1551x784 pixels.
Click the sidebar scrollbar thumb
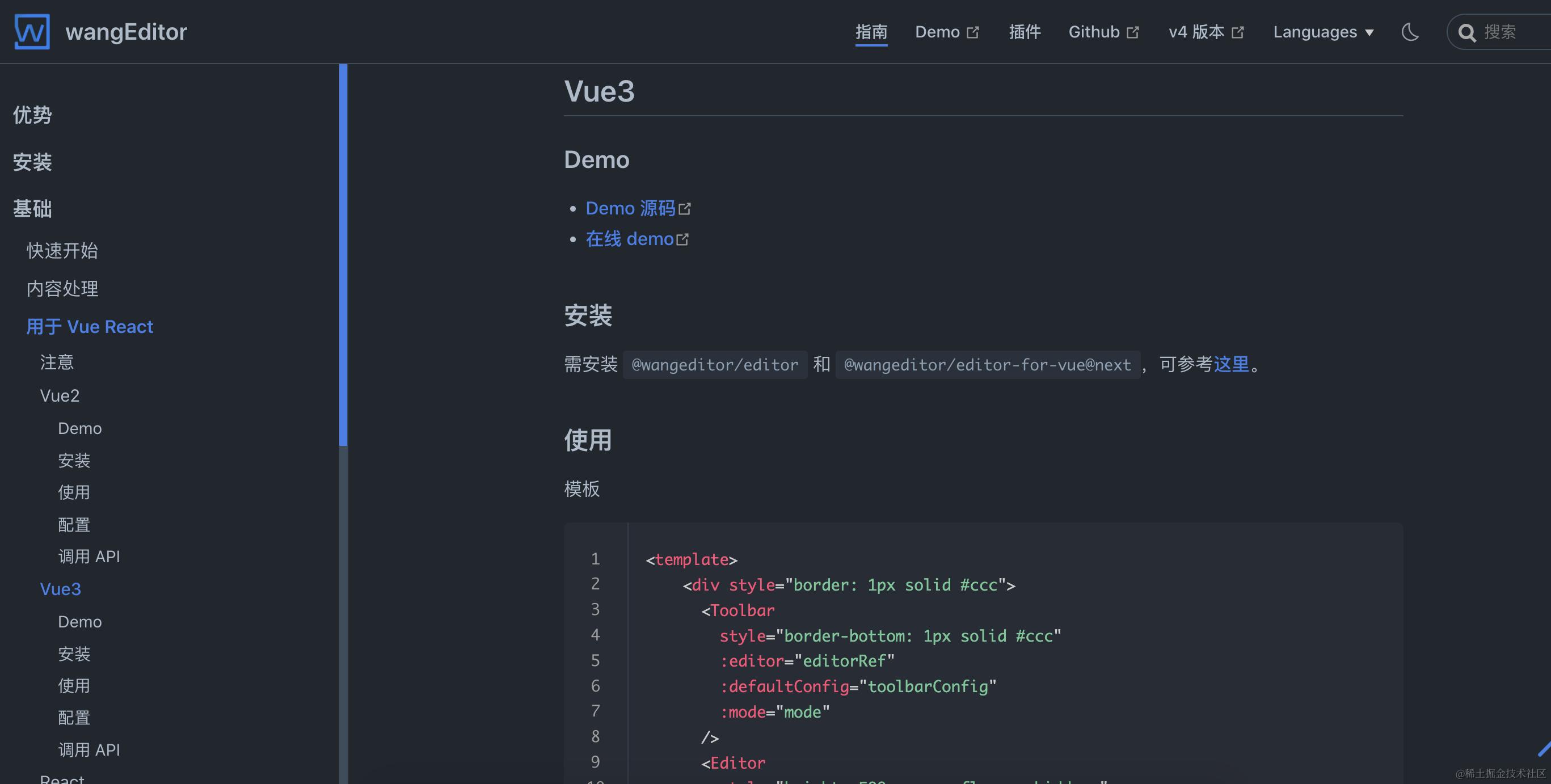click(x=343, y=255)
